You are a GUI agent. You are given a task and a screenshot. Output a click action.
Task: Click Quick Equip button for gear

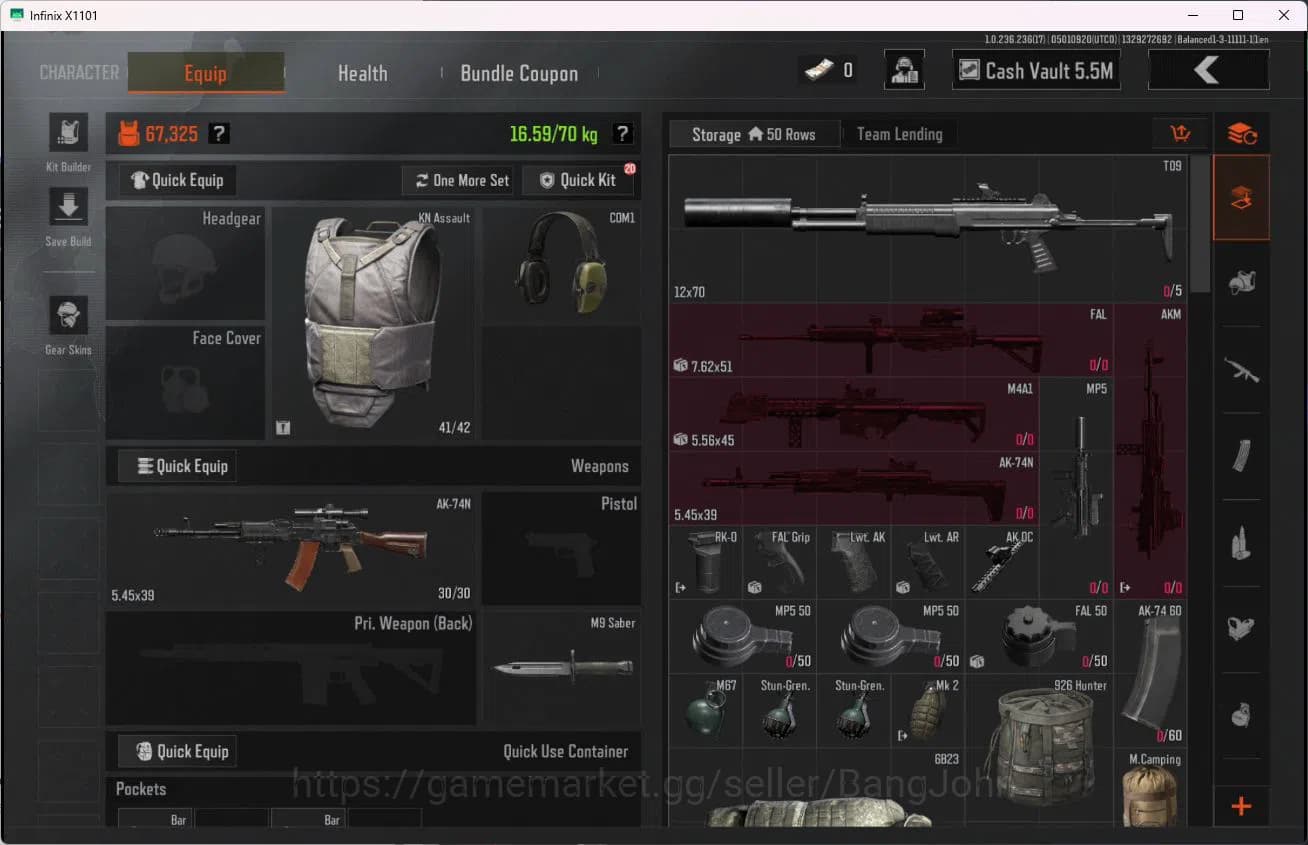point(177,180)
